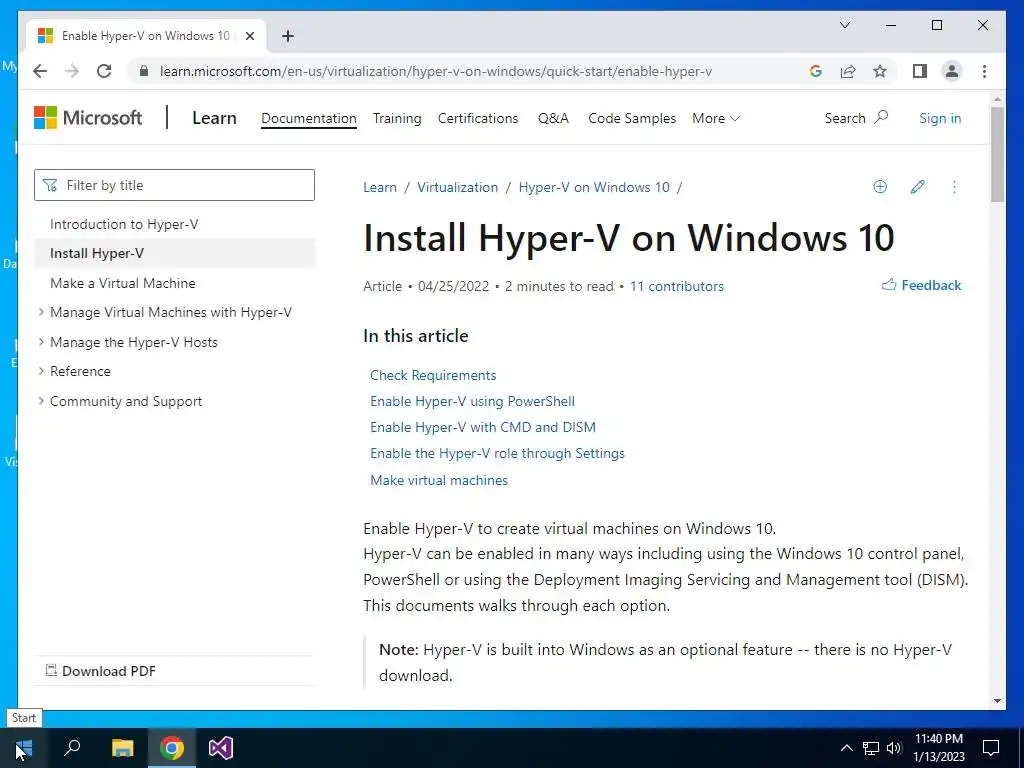
Task: Jump to Check Requirements
Action: pyautogui.click(x=433, y=375)
